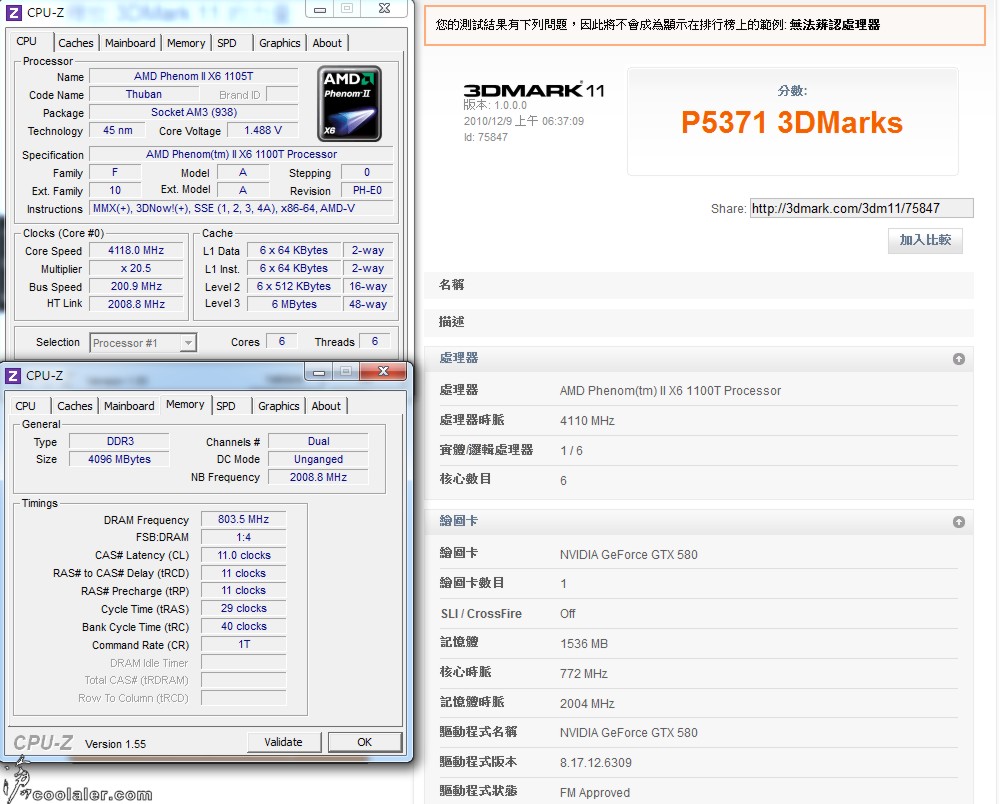Click the 名稱 section header

(699, 285)
